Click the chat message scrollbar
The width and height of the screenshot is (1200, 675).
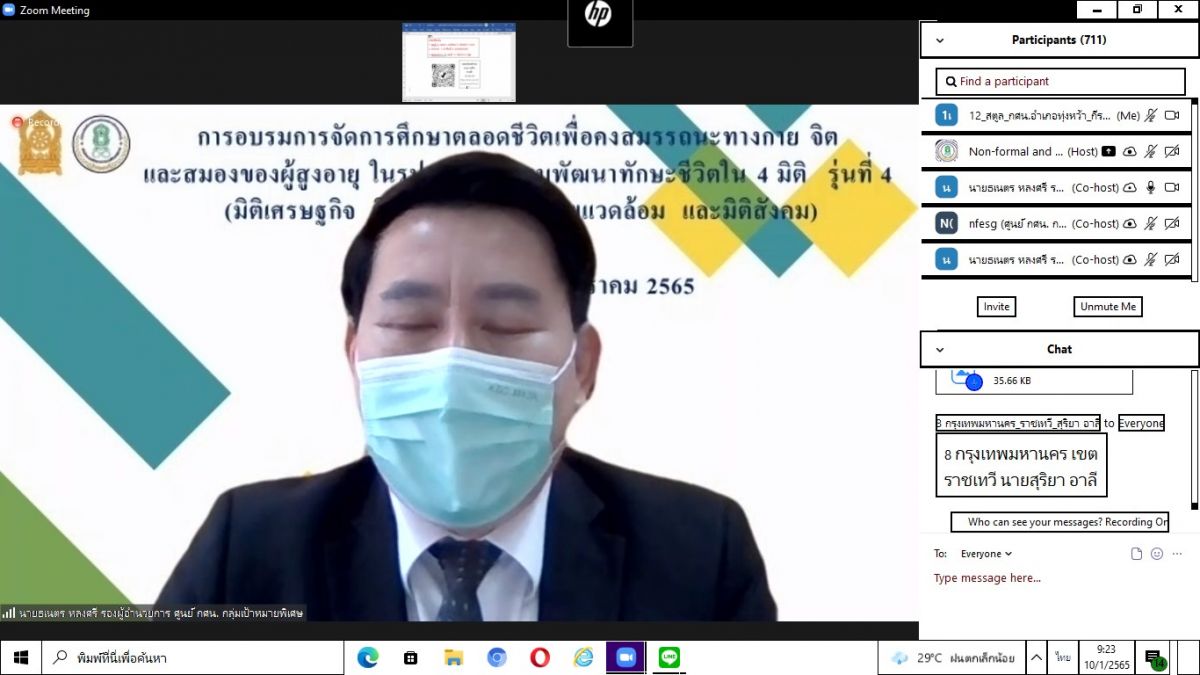pos(1193,440)
